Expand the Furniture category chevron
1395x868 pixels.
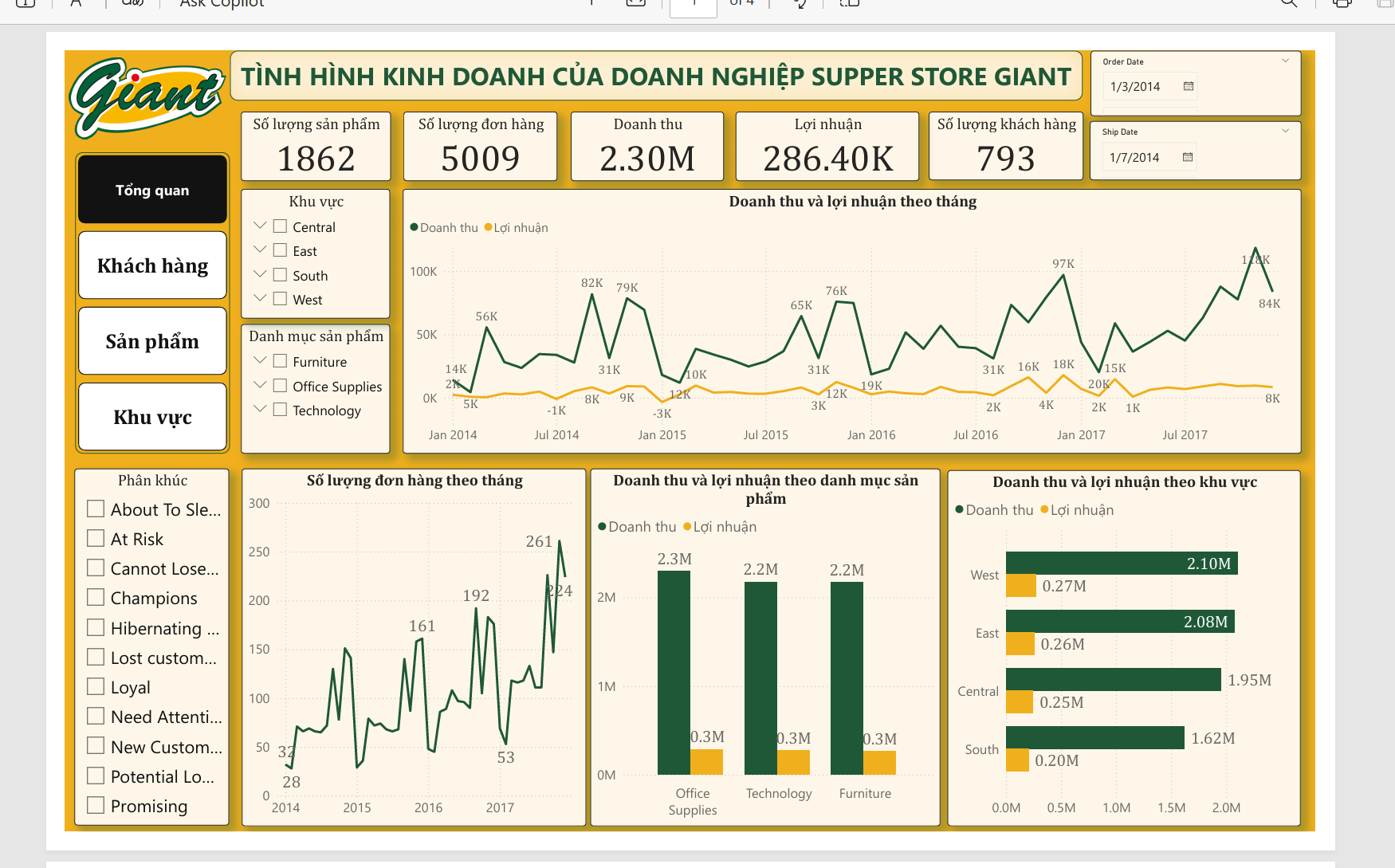tap(260, 360)
